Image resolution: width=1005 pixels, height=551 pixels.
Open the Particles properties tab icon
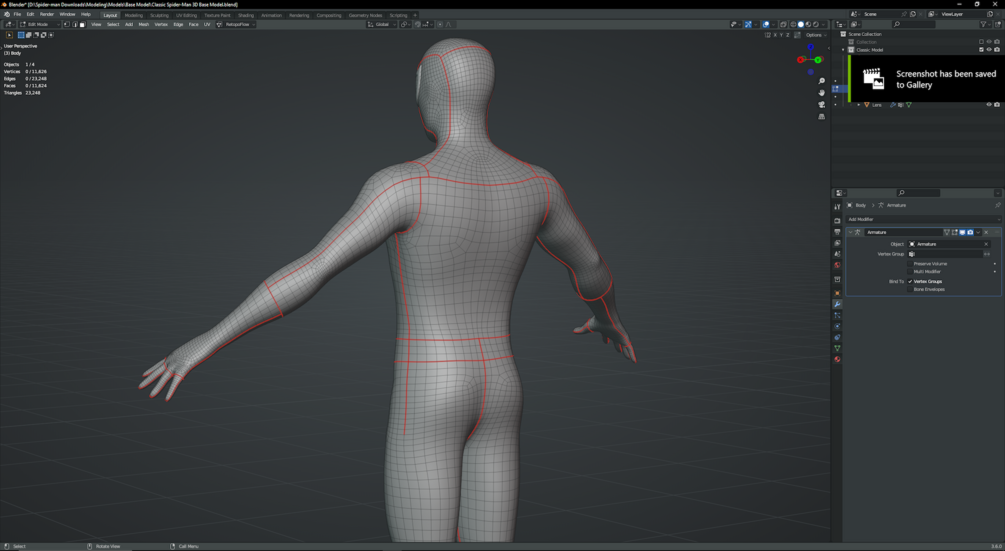(x=837, y=315)
